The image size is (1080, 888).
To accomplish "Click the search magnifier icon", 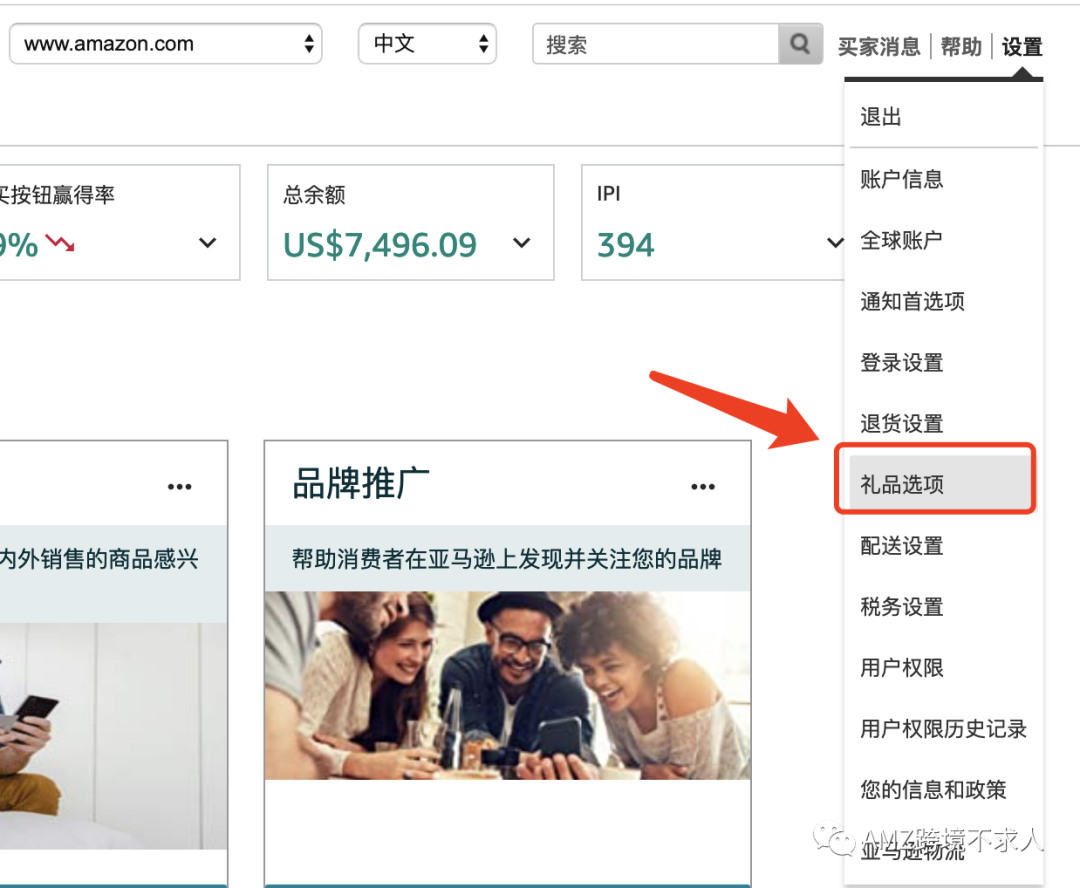I will click(799, 43).
